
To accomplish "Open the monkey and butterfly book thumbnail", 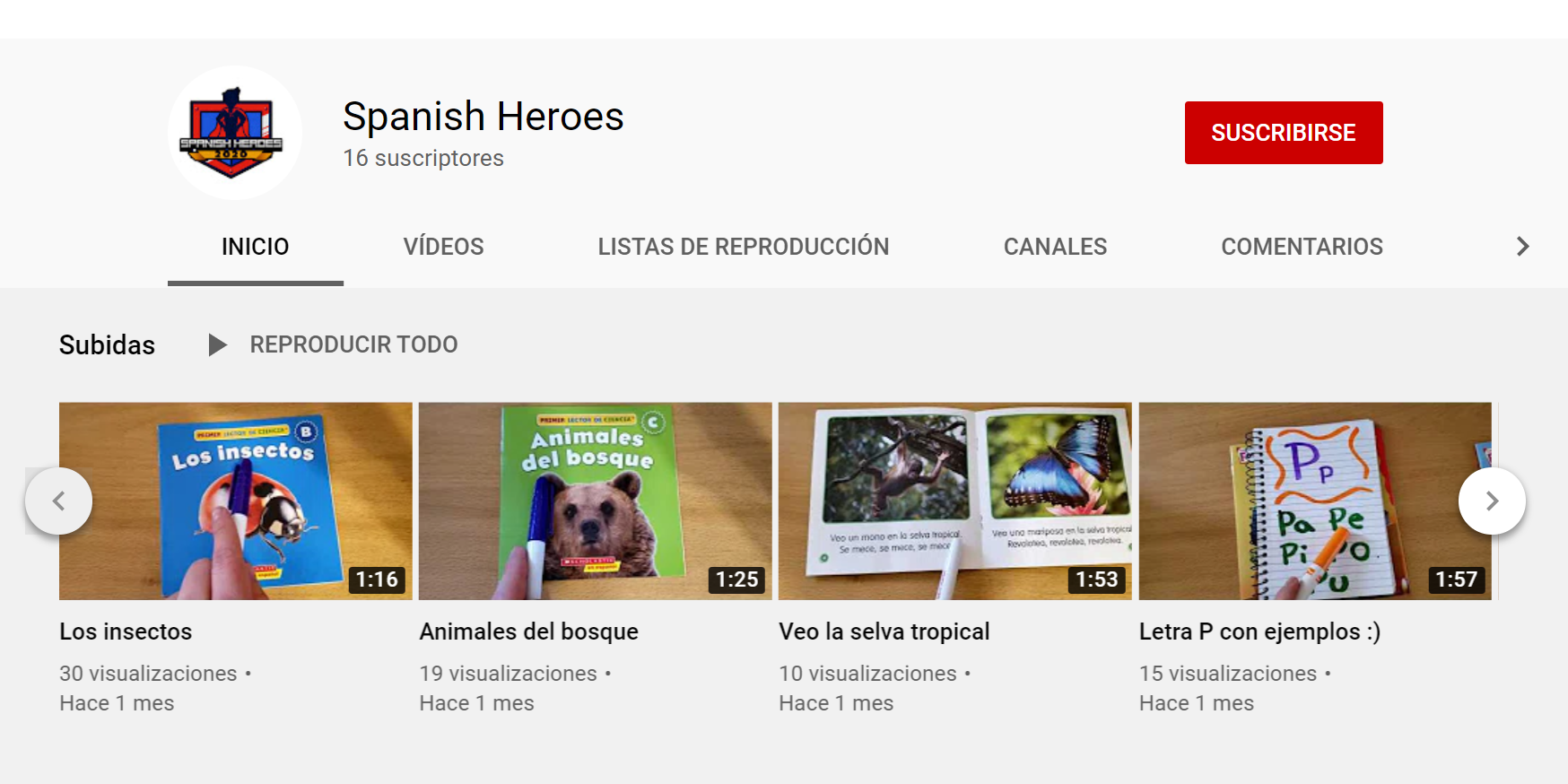I will (955, 501).
